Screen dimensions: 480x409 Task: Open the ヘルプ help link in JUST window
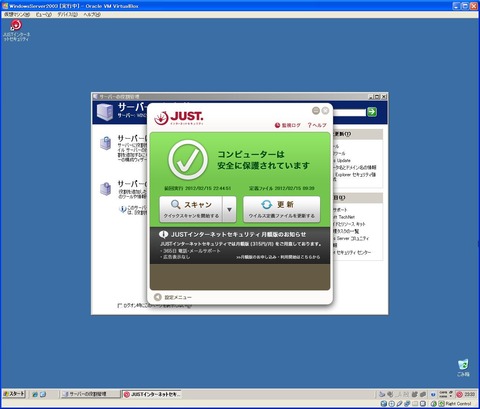tap(317, 125)
